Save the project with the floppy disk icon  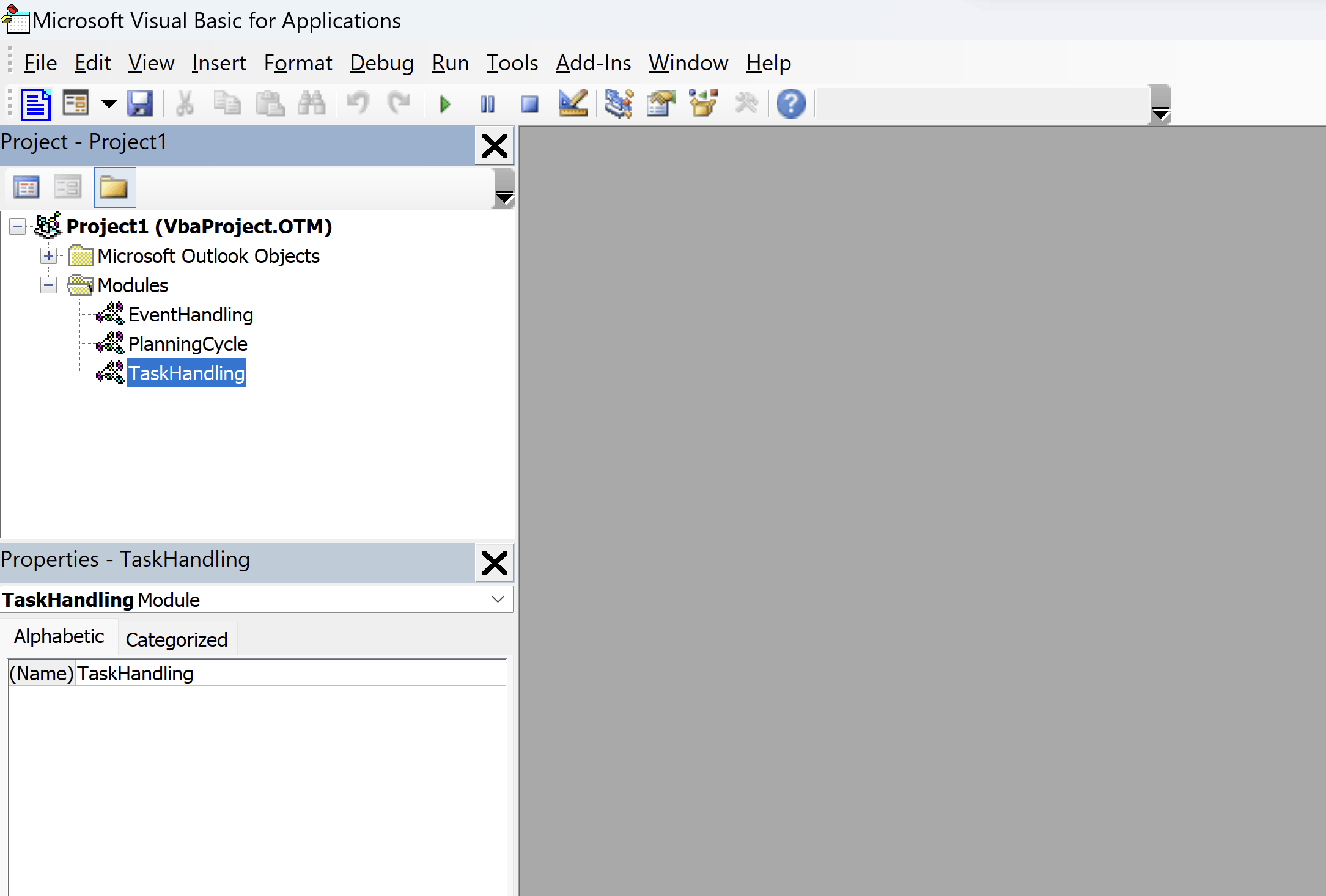click(x=140, y=104)
